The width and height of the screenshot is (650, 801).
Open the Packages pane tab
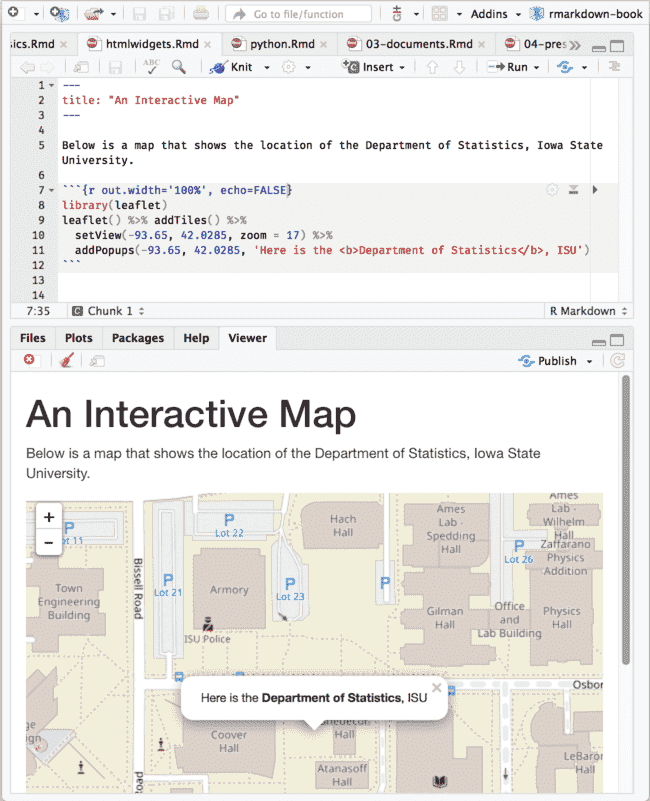138,338
